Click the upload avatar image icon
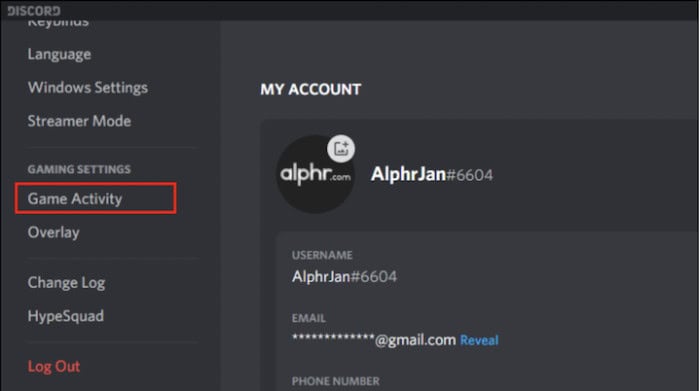700x391 pixels. (x=341, y=148)
